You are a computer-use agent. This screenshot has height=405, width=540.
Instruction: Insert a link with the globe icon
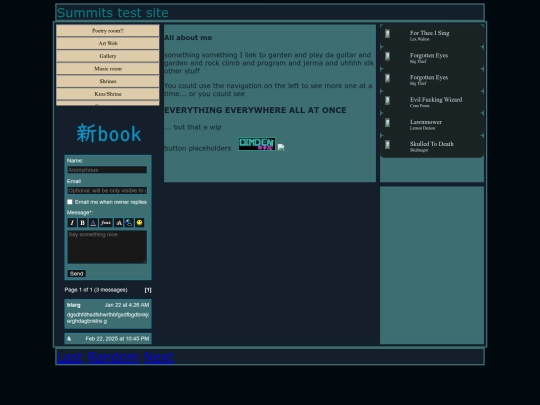(x=129, y=223)
